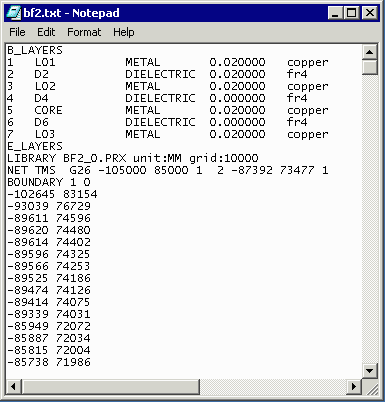
Task: Click the vertical scrollbar thumb
Action: 370,67
